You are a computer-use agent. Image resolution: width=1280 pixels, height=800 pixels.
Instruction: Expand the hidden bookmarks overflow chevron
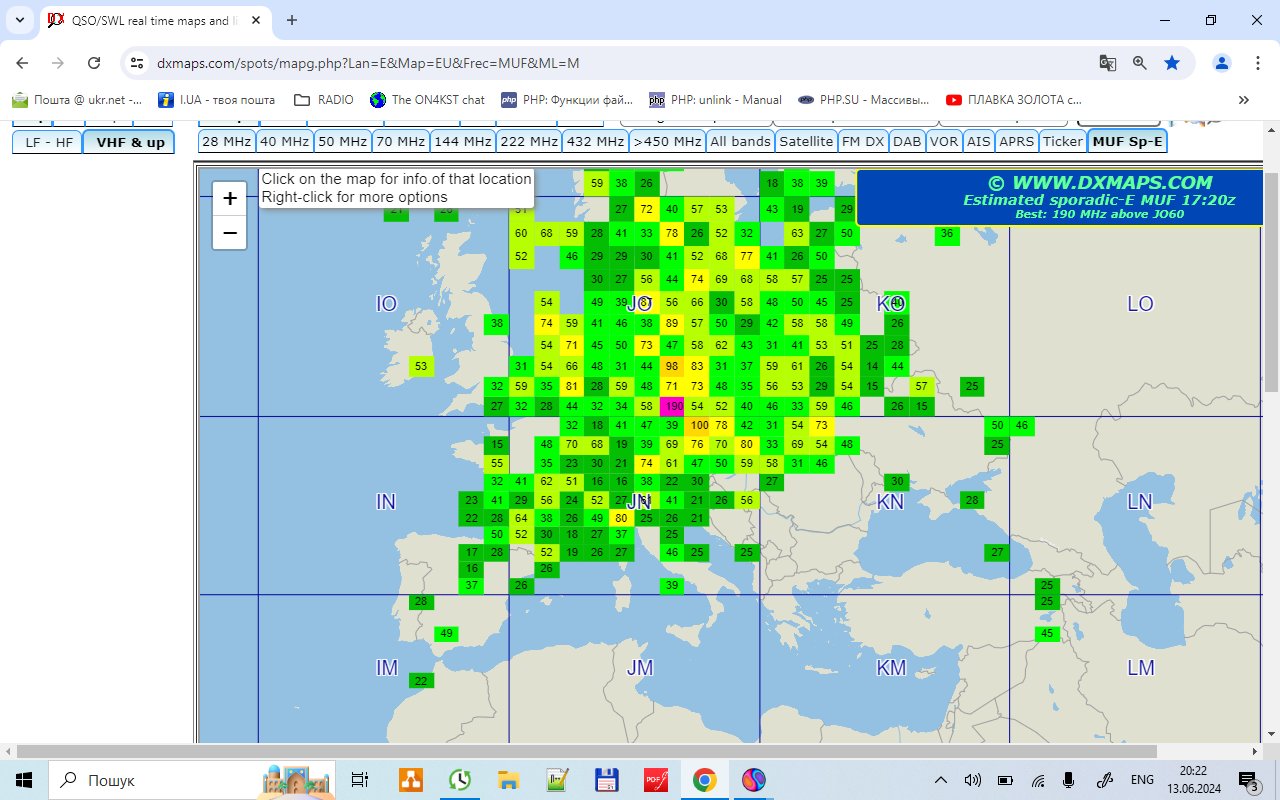pos(1244,100)
